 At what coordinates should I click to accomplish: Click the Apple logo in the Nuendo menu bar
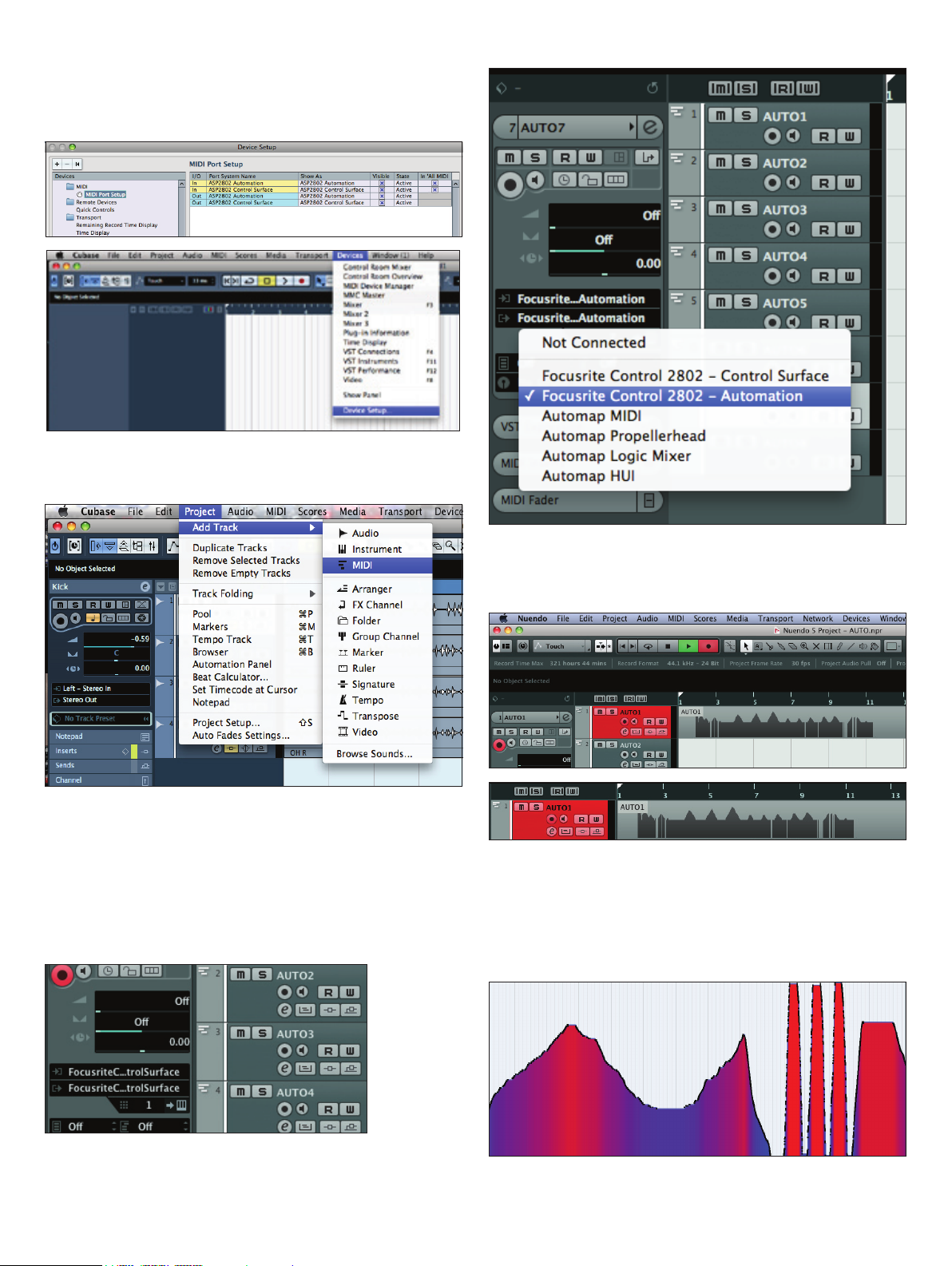tap(503, 618)
